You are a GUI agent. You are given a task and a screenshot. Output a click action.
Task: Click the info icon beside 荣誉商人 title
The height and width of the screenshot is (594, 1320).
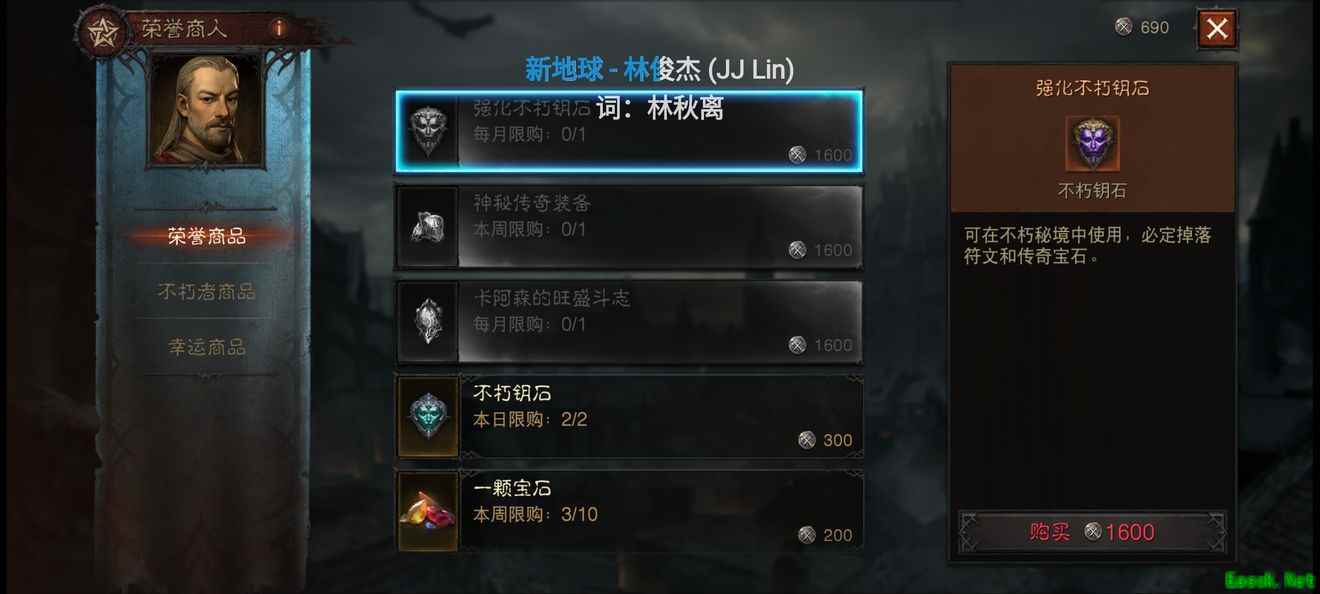(278, 28)
